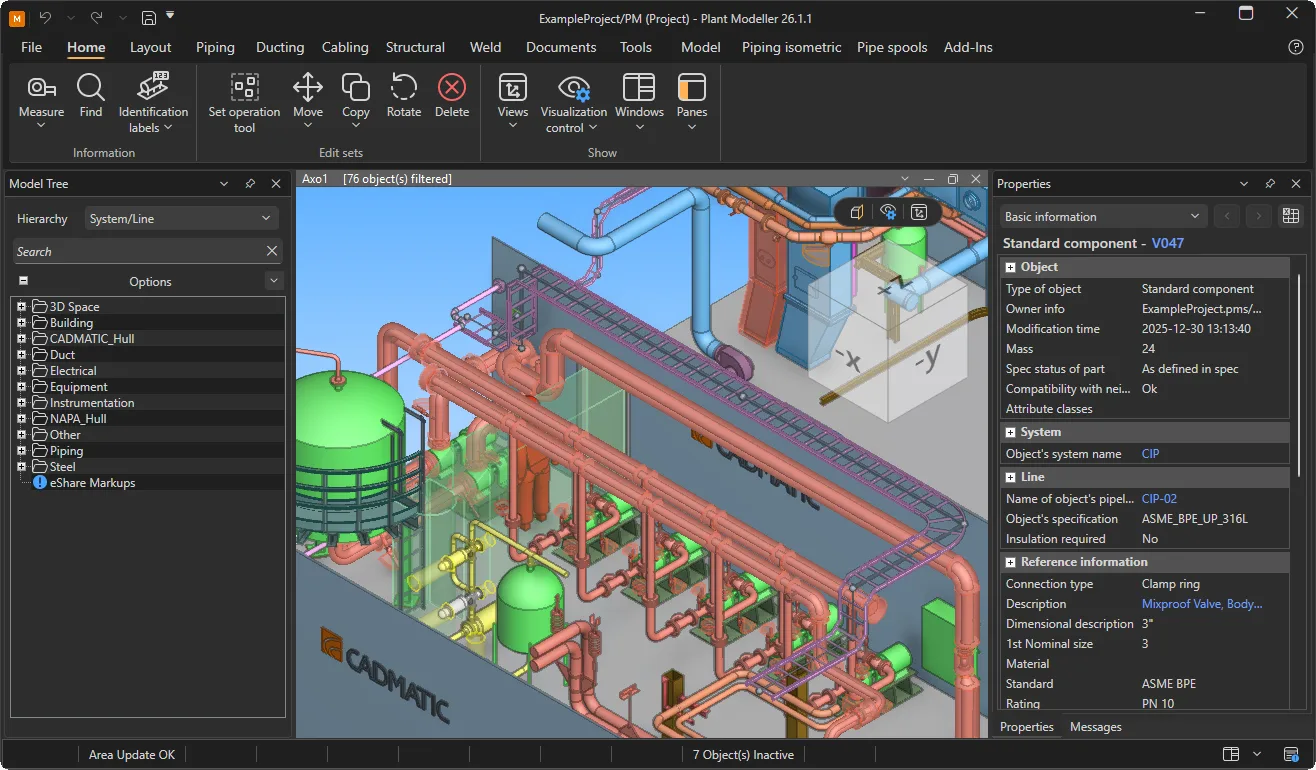The image size is (1316, 770).
Task: Pin the Model Tree panel
Action: click(250, 184)
